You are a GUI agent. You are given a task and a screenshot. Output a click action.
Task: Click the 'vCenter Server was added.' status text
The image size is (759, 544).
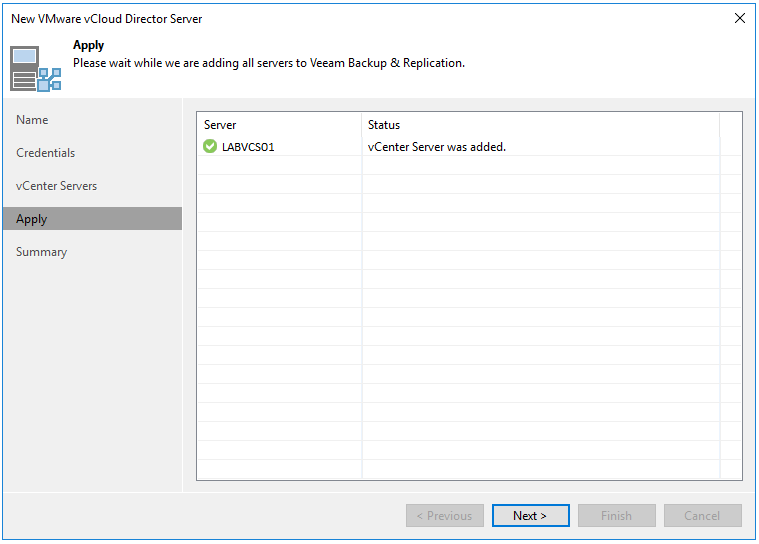point(437,147)
